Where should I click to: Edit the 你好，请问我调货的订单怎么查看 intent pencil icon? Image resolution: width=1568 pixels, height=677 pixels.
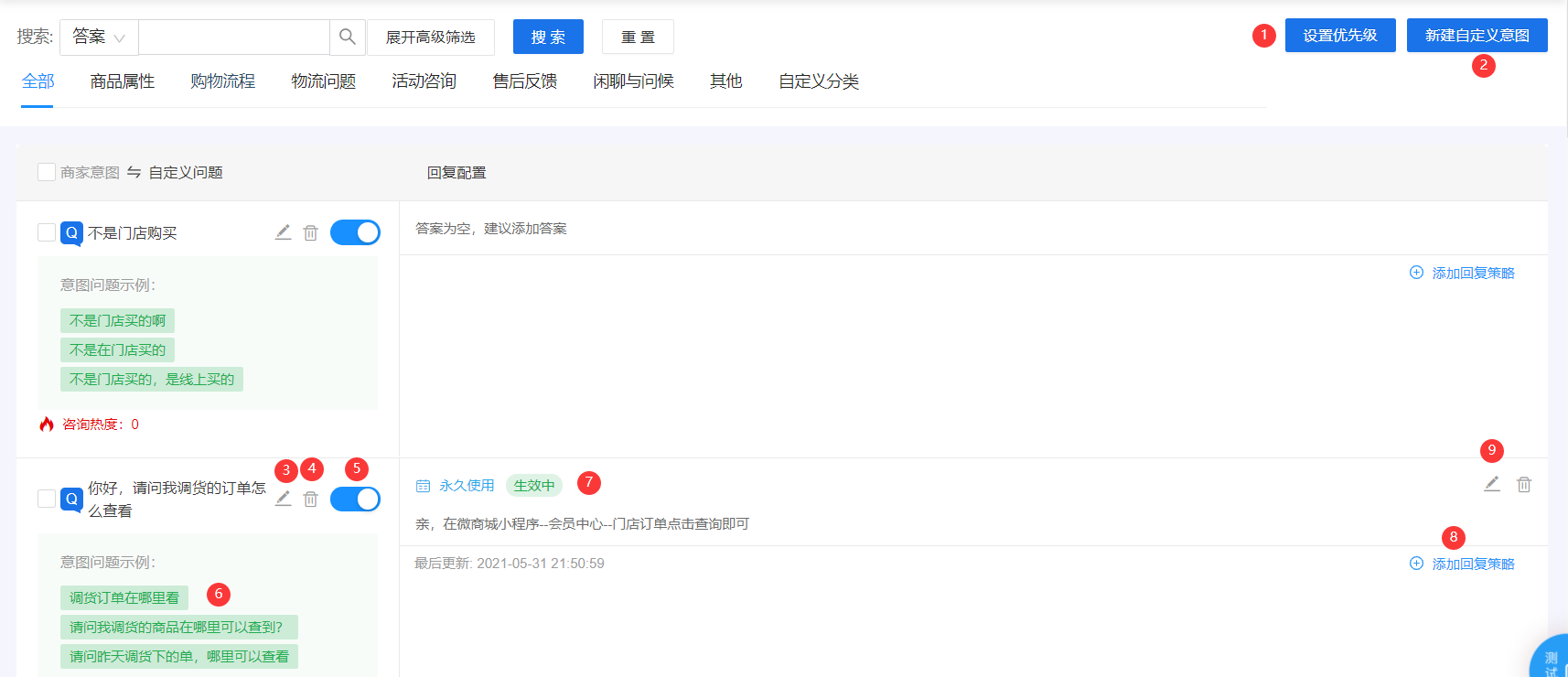tap(284, 499)
